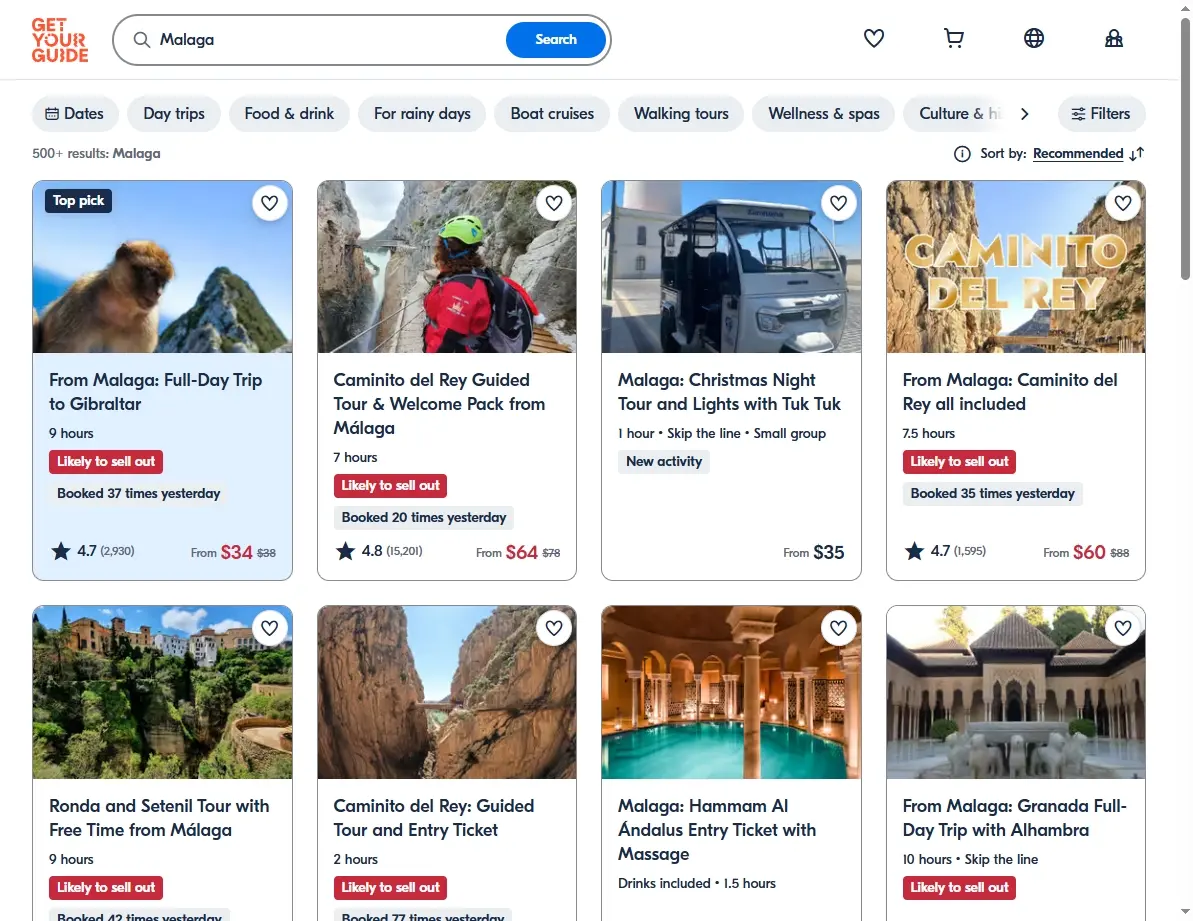Favorite the Ronda and Setenil tour
Image resolution: width=1193 pixels, height=921 pixels.
[x=269, y=628]
